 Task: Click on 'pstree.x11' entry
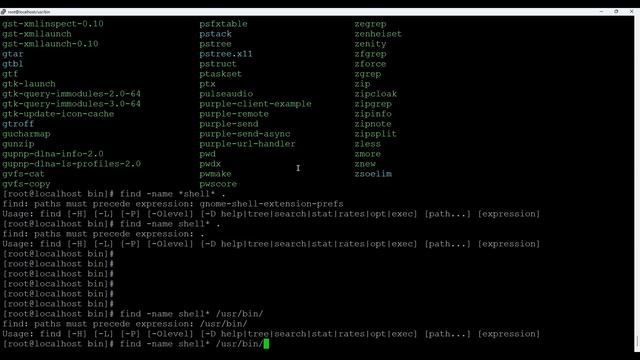coord(226,54)
